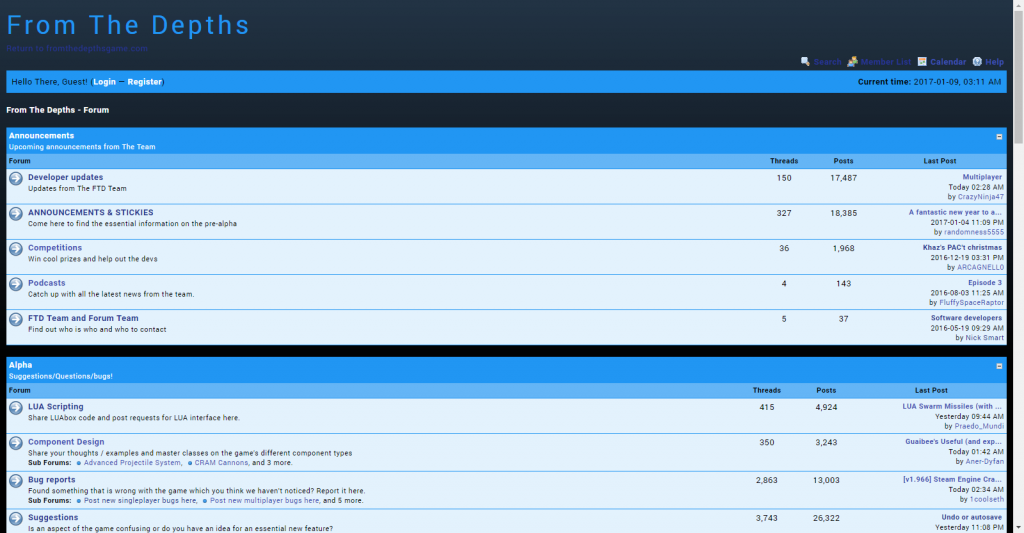Click the forum status icon beside Suggestions

16,518
